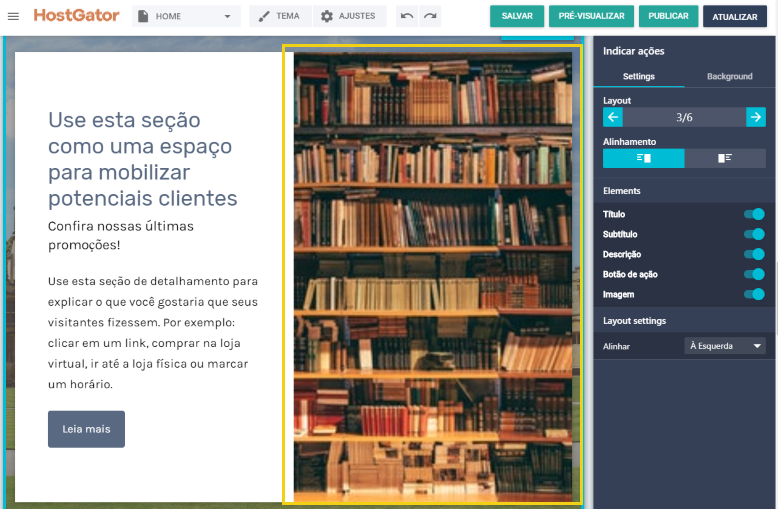Open the Alinhar dropdown À Esquerda
Image resolution: width=778 pixels, height=509 pixels.
[x=725, y=346]
